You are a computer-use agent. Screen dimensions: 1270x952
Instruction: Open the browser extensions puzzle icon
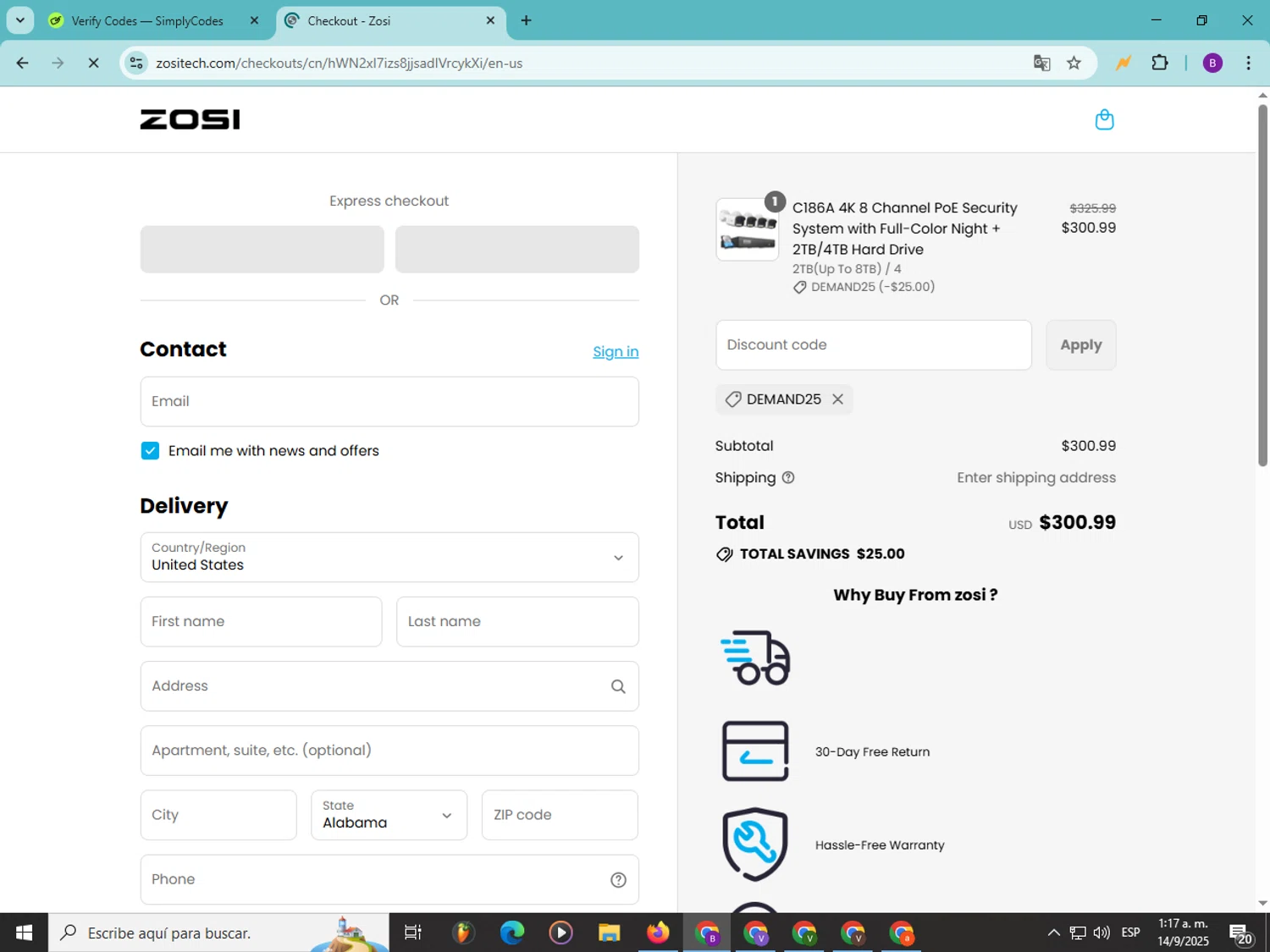(x=1160, y=63)
